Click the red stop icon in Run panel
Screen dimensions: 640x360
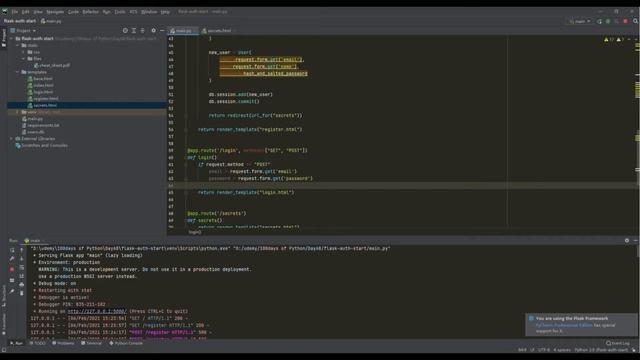pos(12,269)
